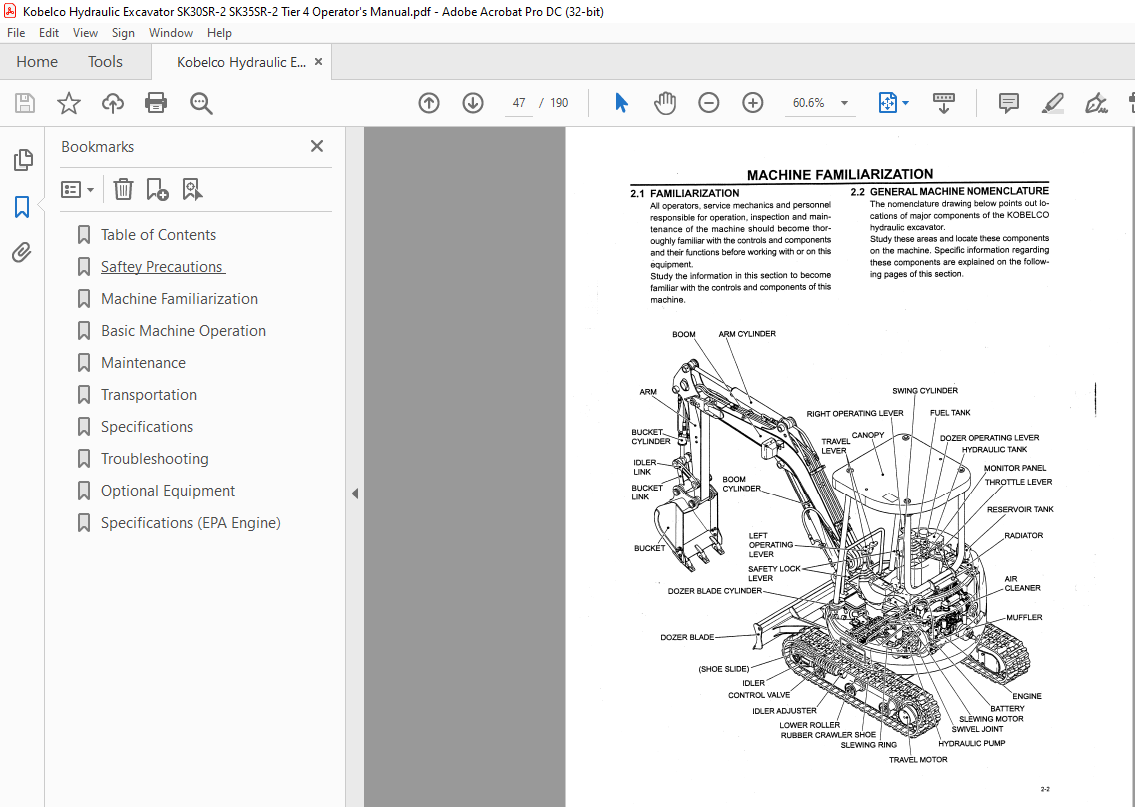The height and width of the screenshot is (807, 1135).
Task: Click the total pages 190 indicator
Action: point(559,103)
